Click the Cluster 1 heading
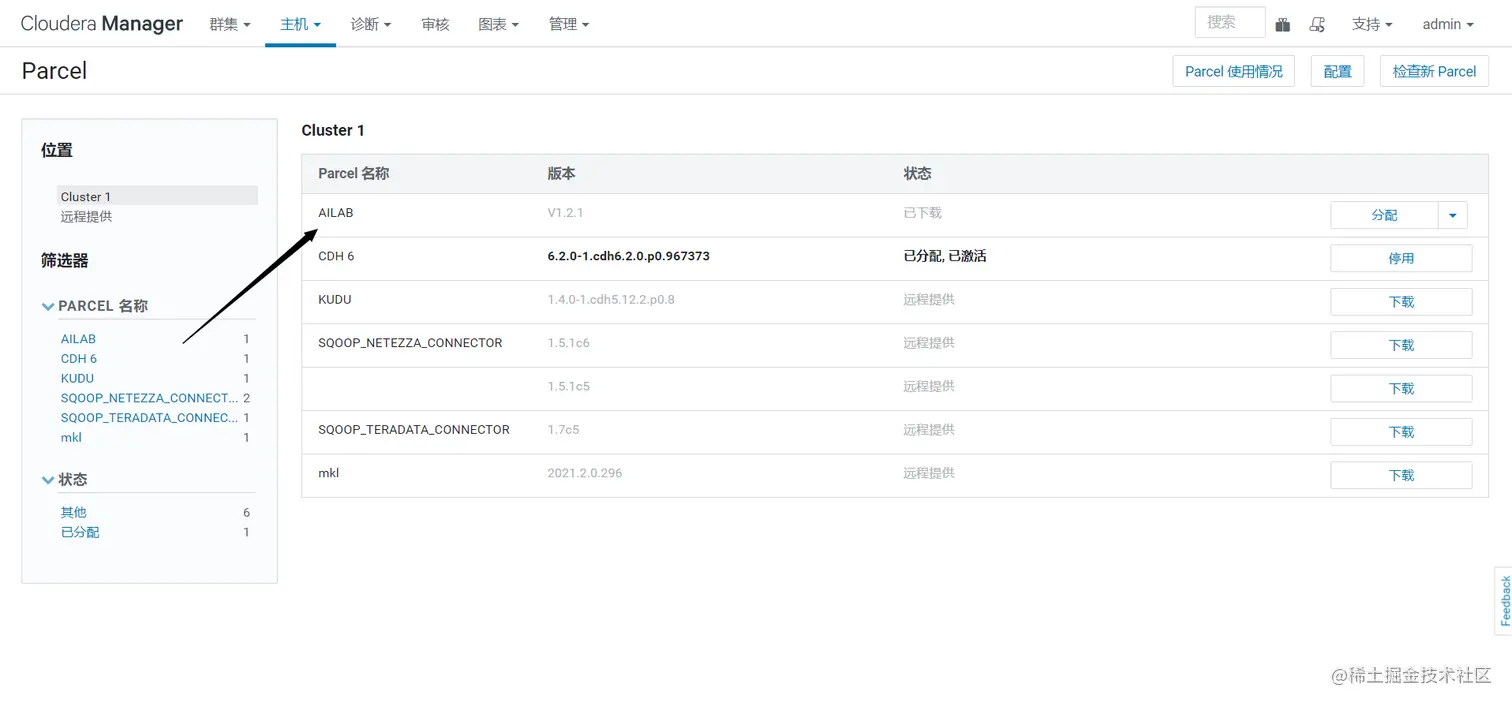 333,130
